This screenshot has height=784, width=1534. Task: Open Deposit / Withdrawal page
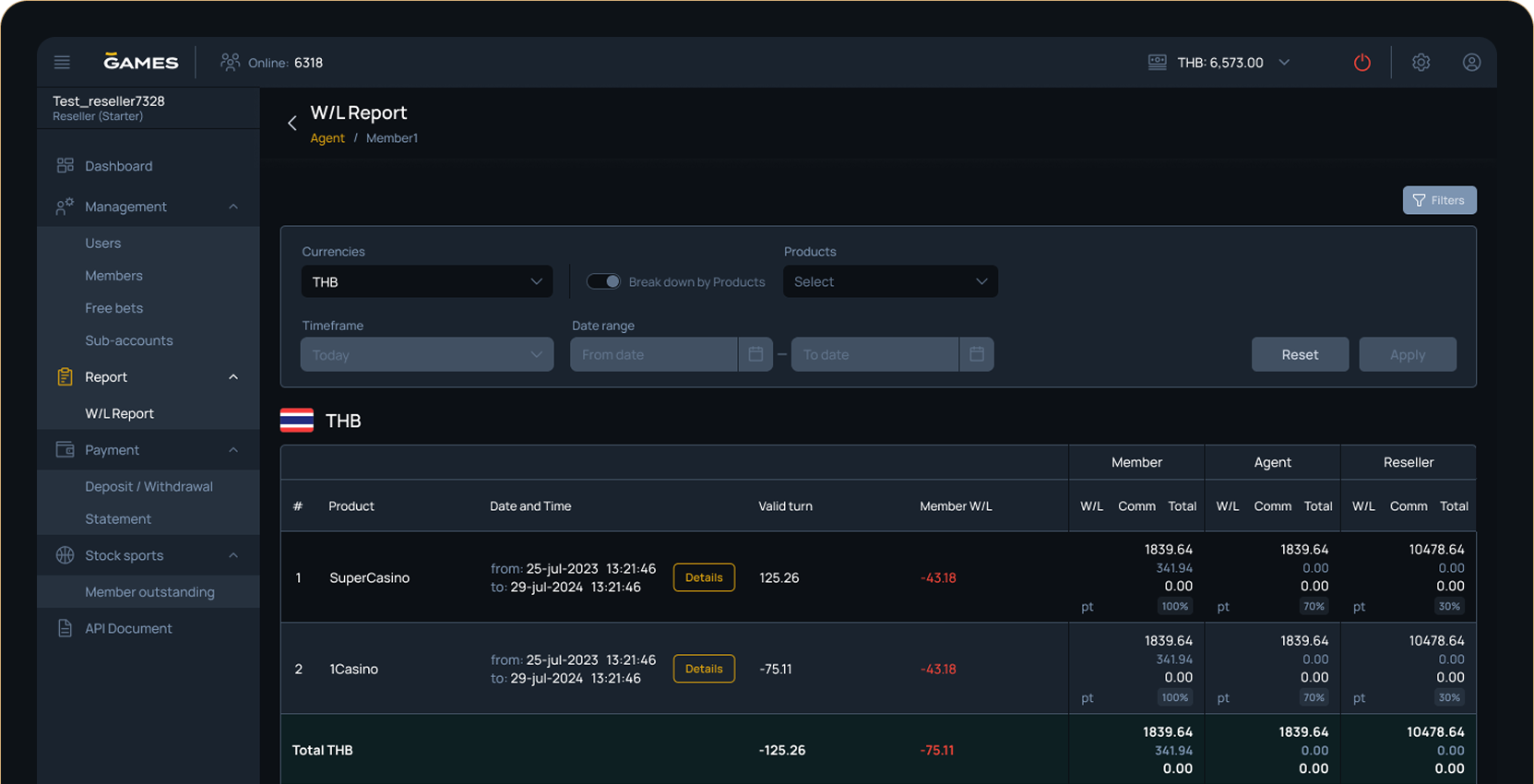pos(149,486)
